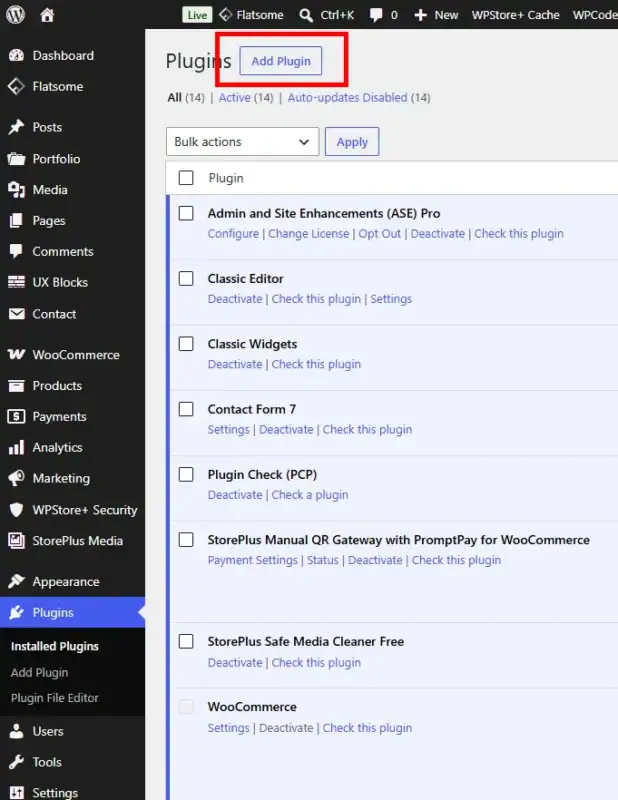Image resolution: width=618 pixels, height=800 pixels.
Task: Click the comments bubble icon in admin bar
Action: click(x=376, y=15)
